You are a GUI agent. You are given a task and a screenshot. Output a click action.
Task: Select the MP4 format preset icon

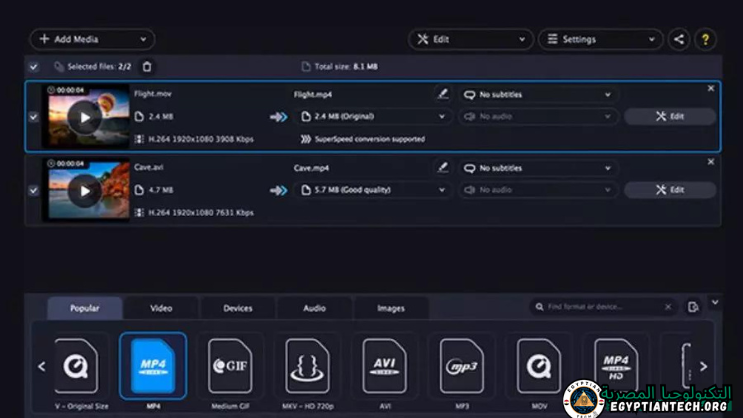click(x=153, y=366)
